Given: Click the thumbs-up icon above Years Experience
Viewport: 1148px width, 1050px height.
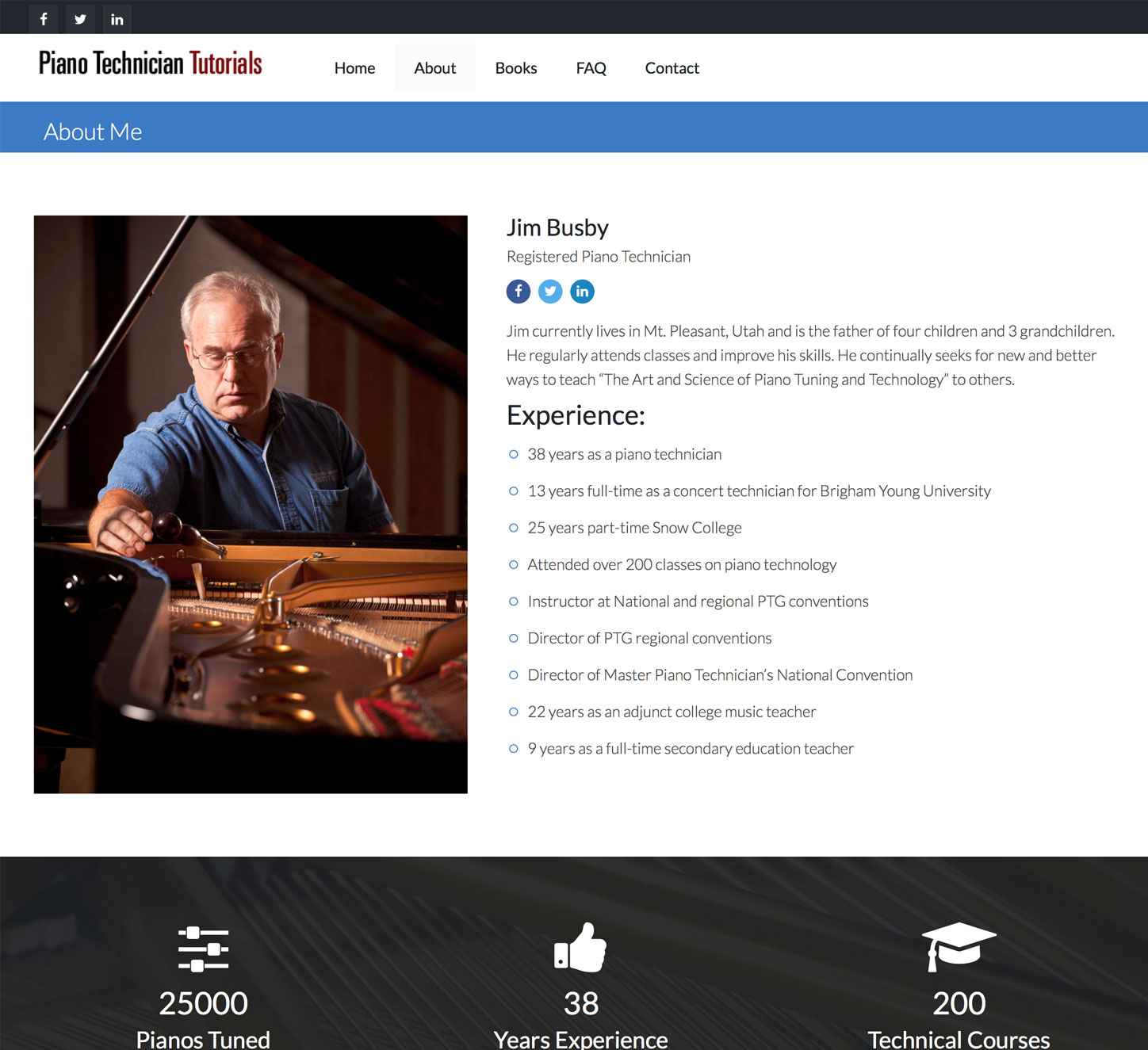Looking at the screenshot, I should [580, 947].
